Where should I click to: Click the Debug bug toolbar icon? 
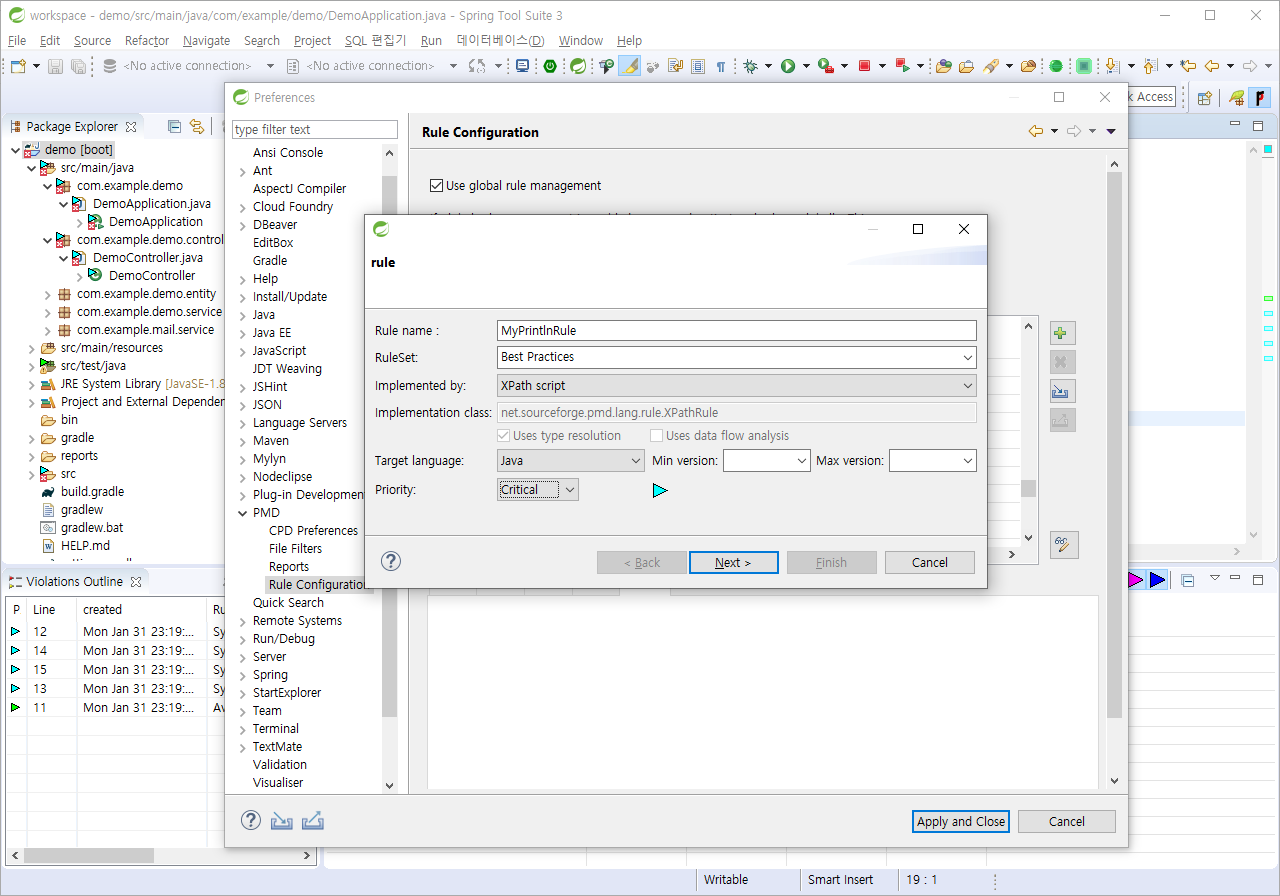tap(751, 66)
